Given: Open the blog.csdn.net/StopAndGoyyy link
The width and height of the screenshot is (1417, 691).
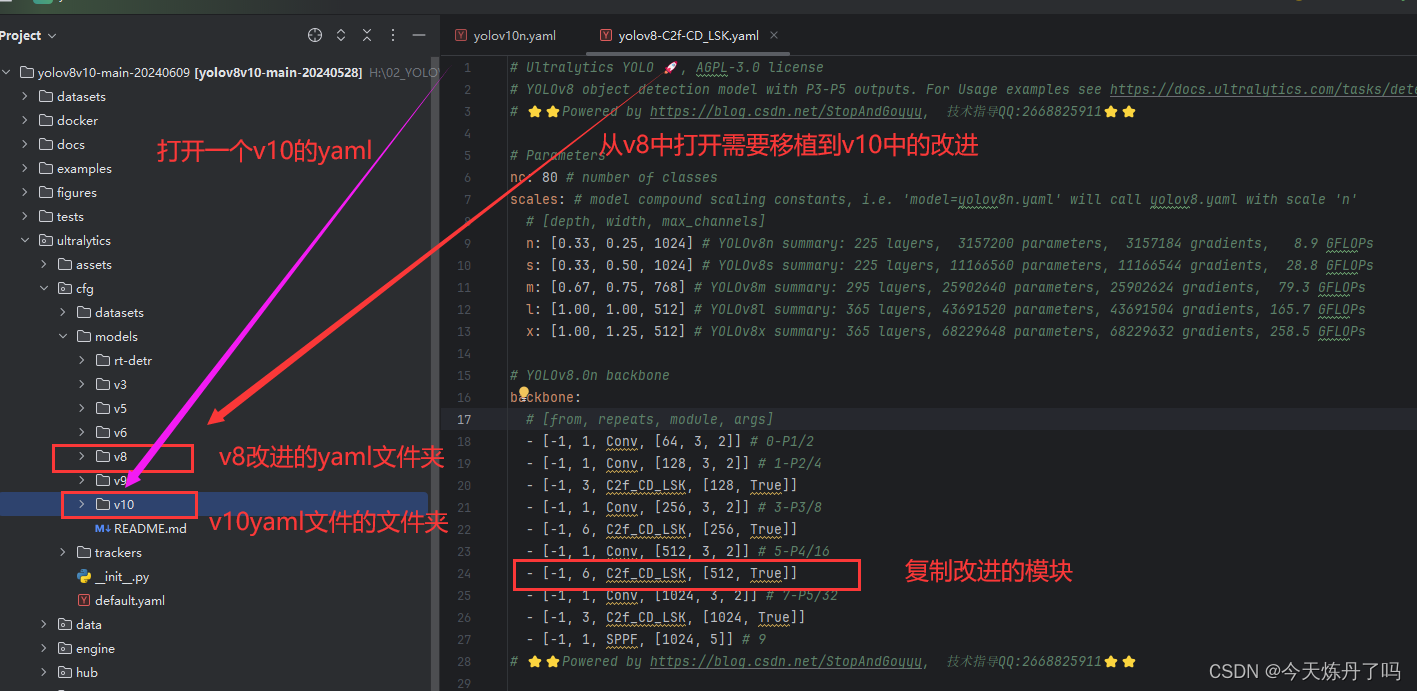Looking at the screenshot, I should (786, 111).
